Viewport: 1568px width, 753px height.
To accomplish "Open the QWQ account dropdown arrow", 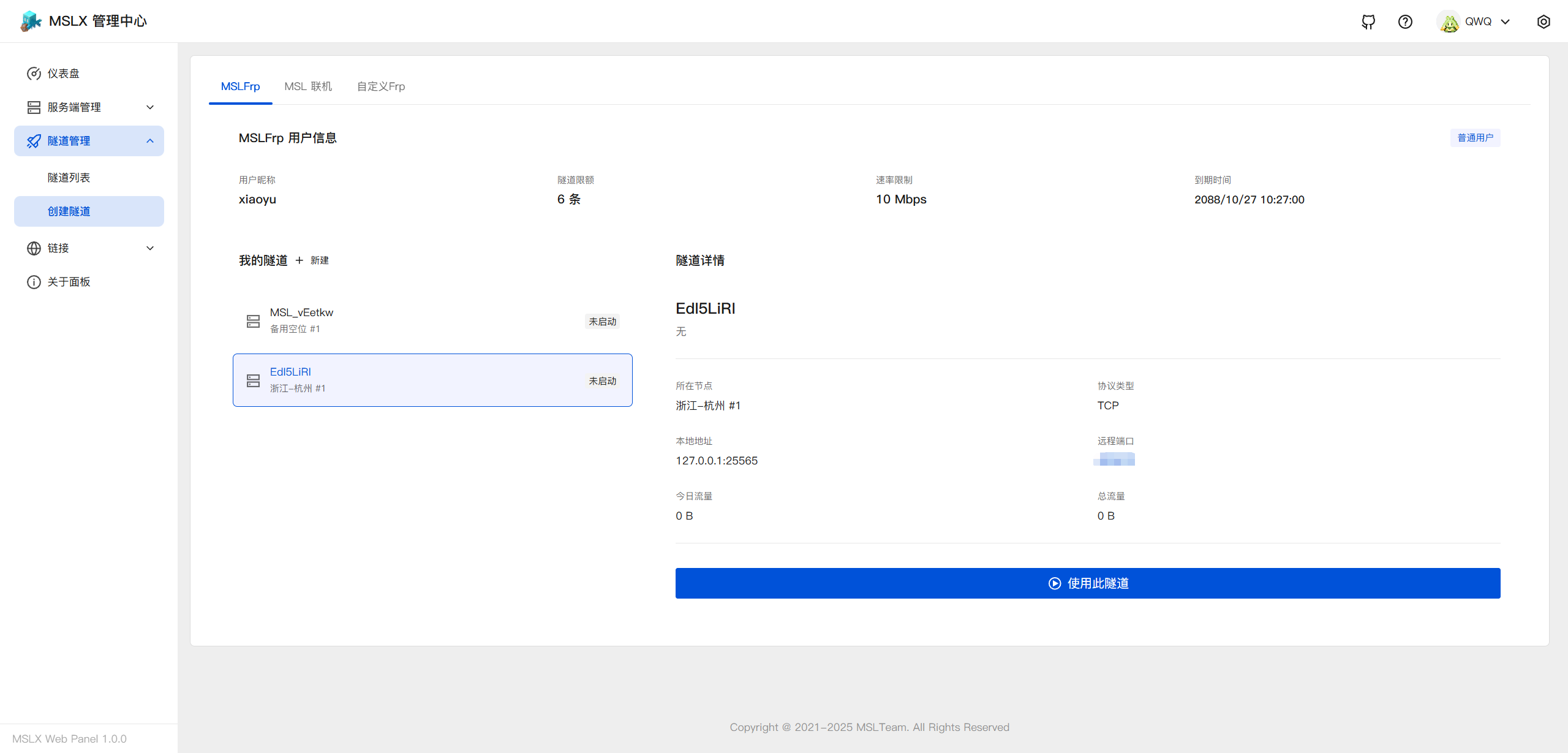I will click(1506, 22).
